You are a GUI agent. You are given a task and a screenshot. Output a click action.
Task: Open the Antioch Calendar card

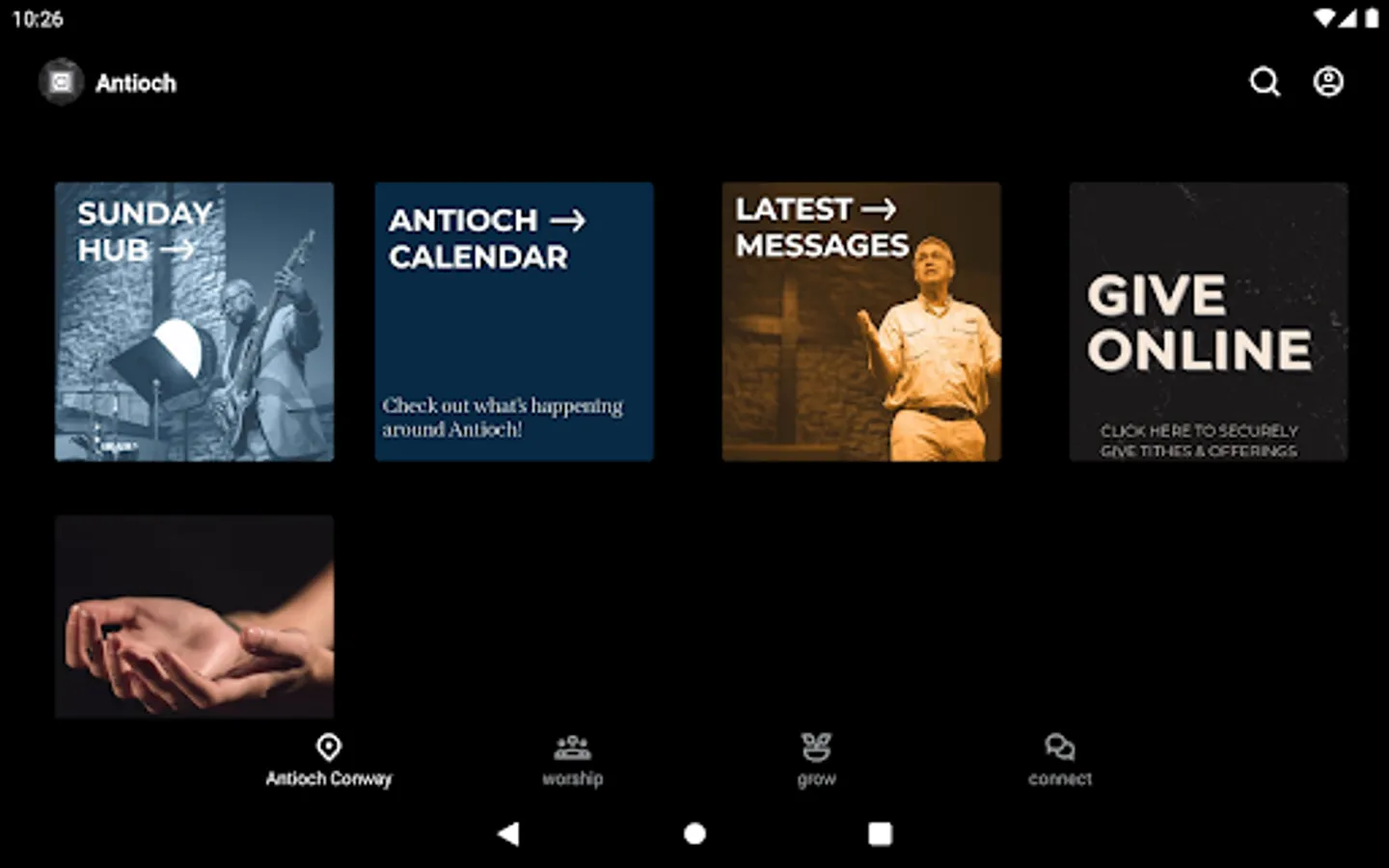tap(514, 321)
